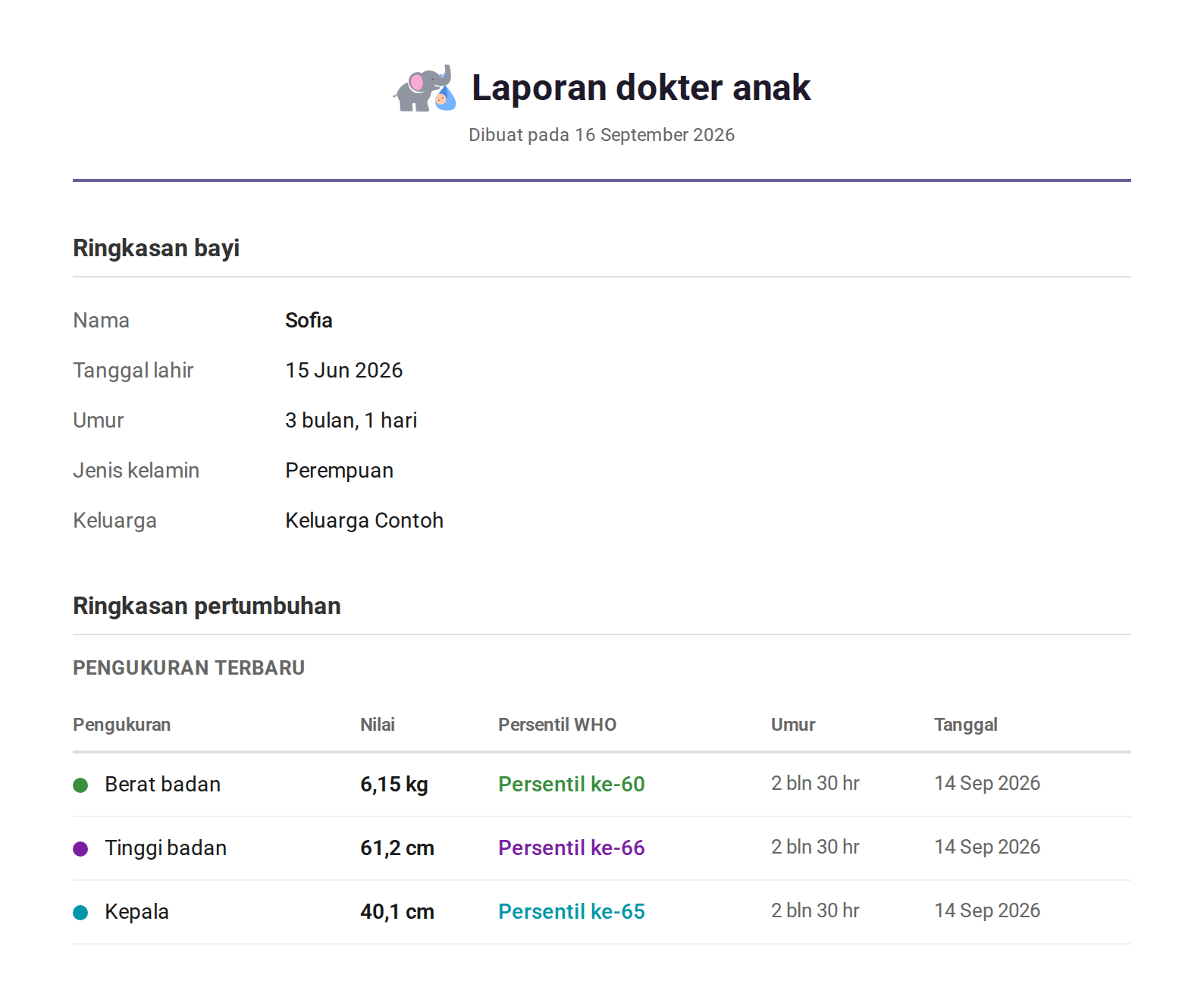1204x987 pixels.
Task: Click the Tanggal column header
Action: [x=966, y=725]
